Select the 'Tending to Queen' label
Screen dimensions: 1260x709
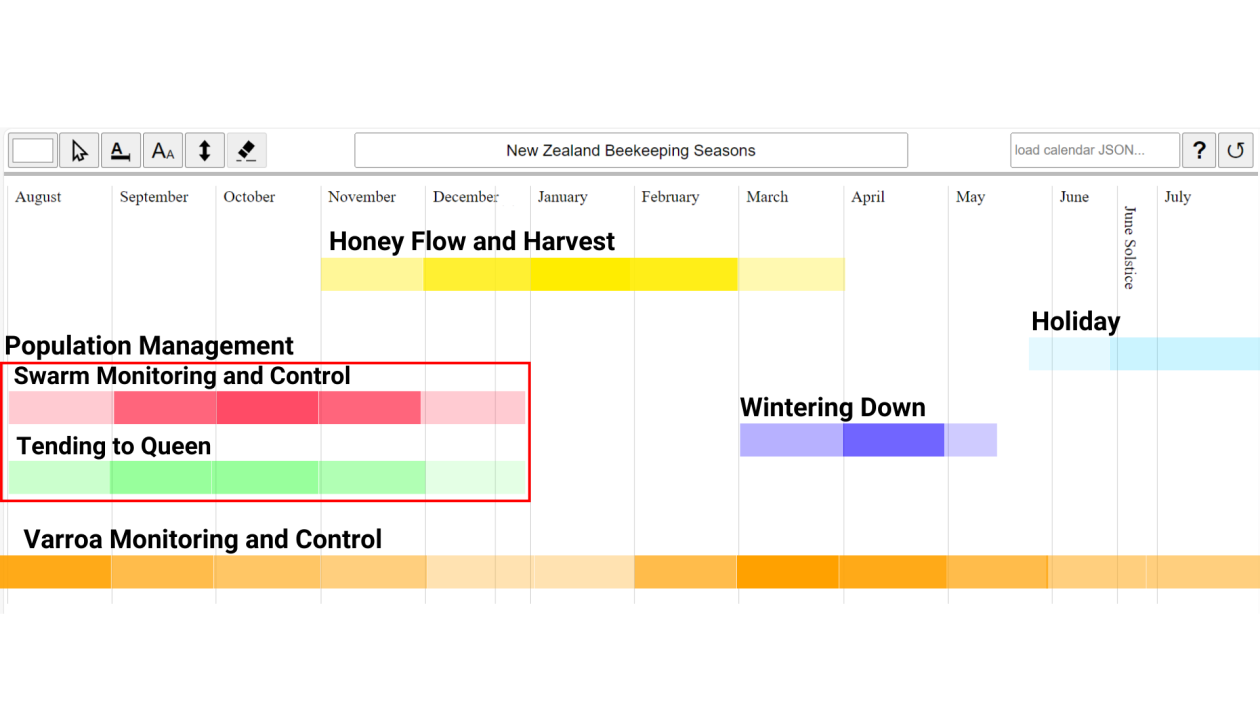tap(114, 446)
